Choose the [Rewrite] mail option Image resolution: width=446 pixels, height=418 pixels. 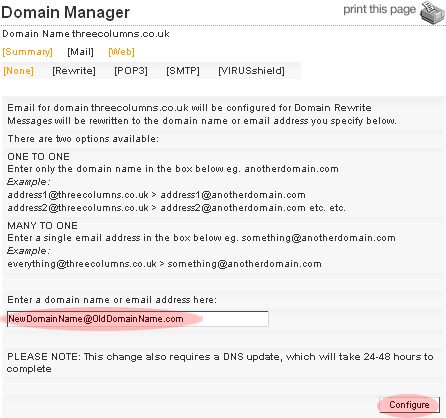pos(74,71)
